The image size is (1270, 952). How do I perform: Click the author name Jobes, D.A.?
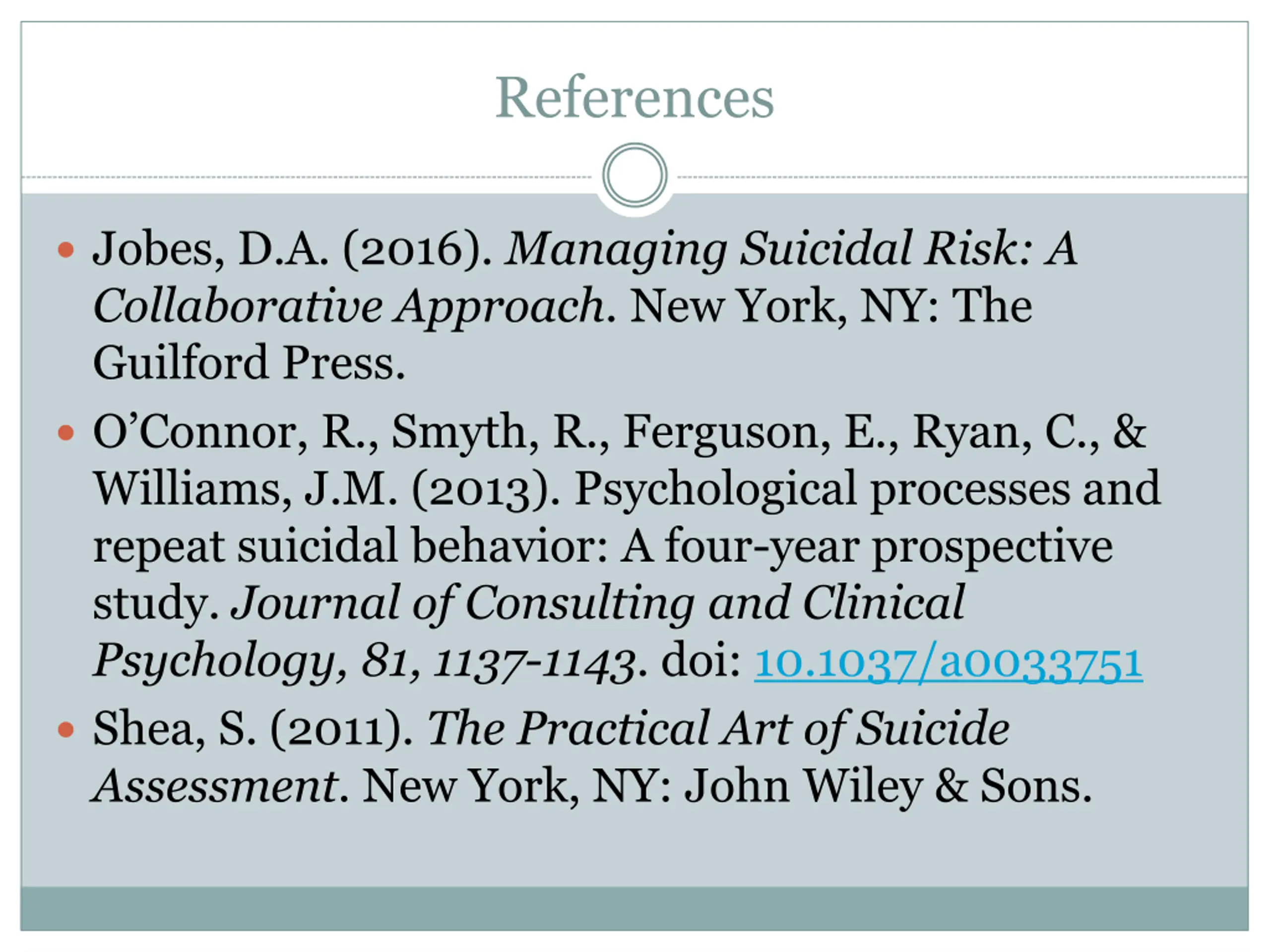210,249
